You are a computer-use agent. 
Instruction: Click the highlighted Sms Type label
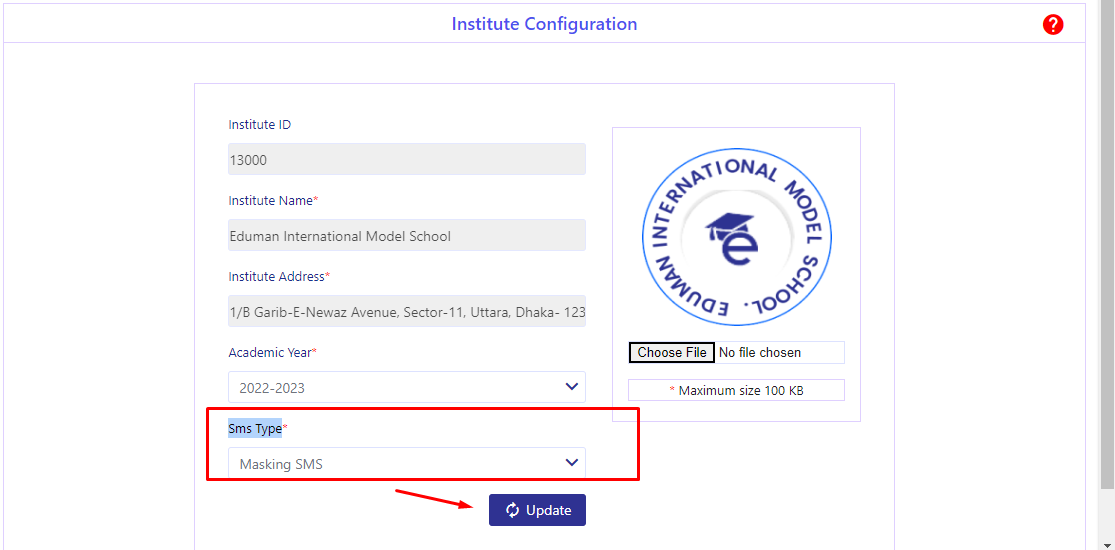(255, 428)
